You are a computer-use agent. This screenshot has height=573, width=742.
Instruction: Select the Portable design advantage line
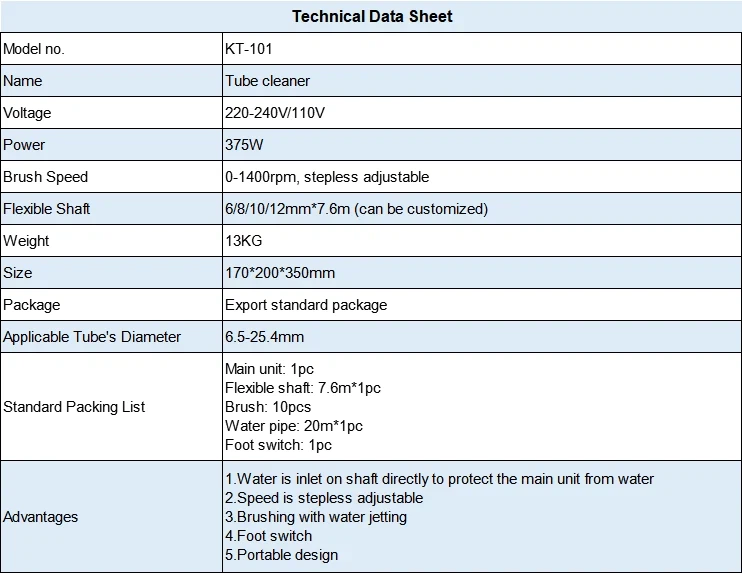(x=282, y=555)
